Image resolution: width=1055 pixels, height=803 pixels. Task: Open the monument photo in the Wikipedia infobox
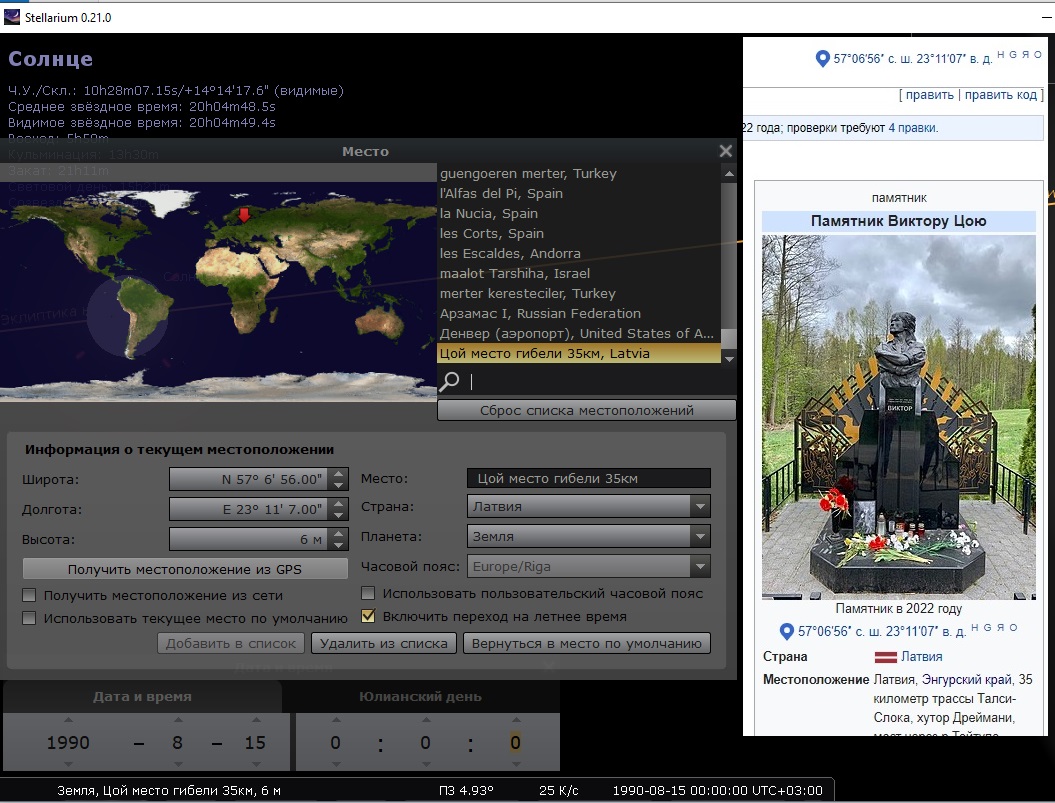(x=899, y=417)
